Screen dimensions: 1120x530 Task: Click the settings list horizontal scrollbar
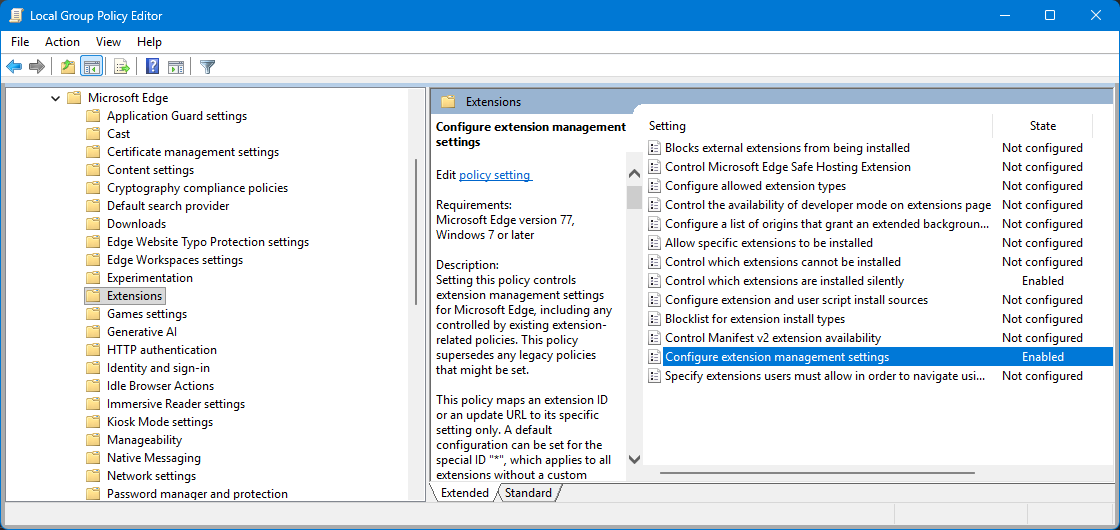817,472
